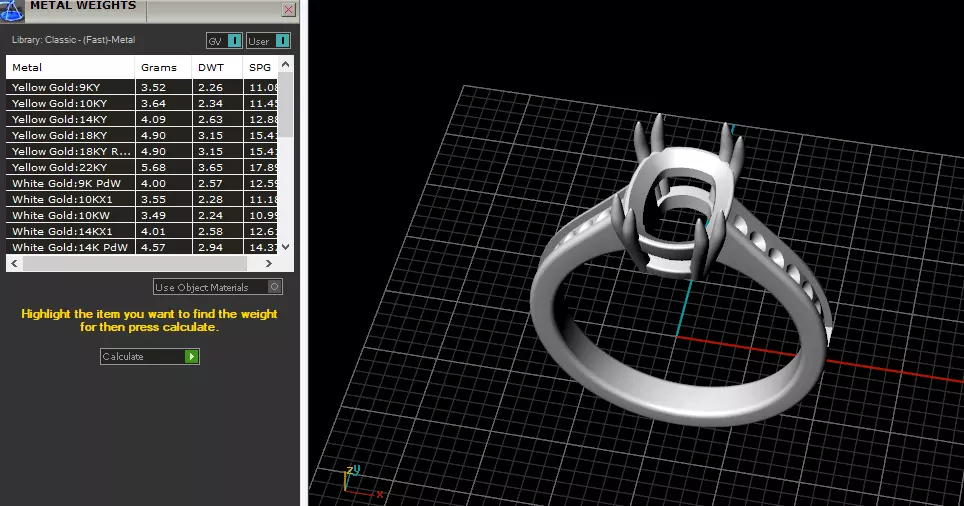Viewport: 964px width, 506px height.
Task: Click the 3.52 grams cell
Action: [164, 87]
